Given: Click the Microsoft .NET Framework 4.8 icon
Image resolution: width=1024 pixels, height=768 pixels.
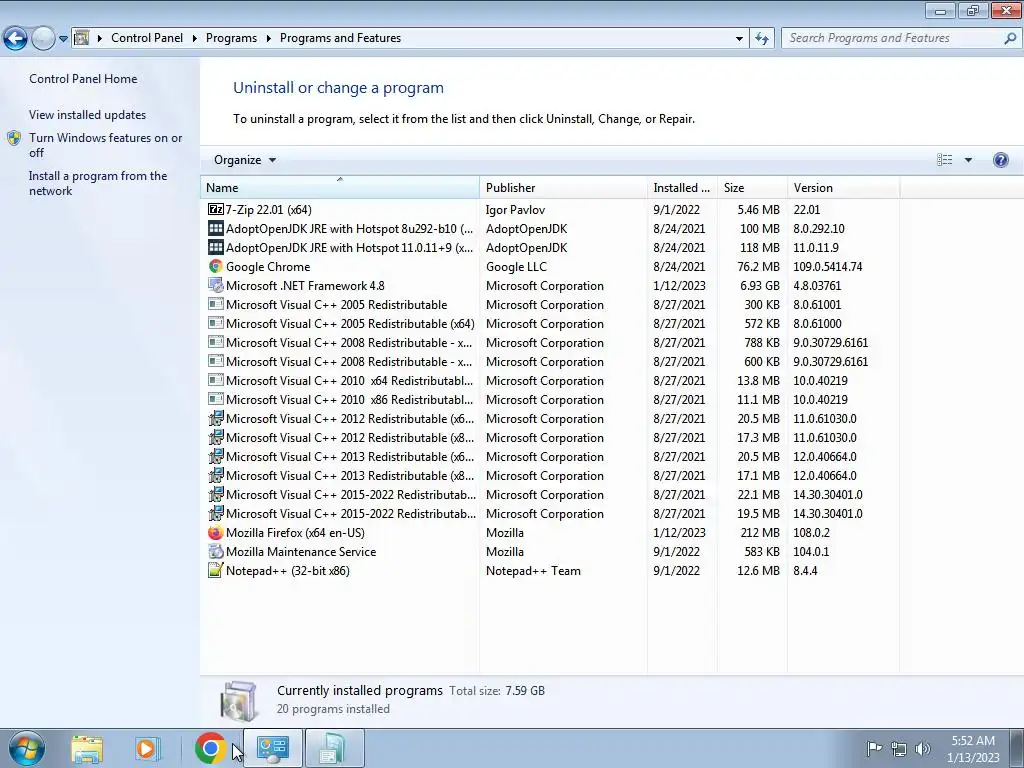Looking at the screenshot, I should [216, 285].
